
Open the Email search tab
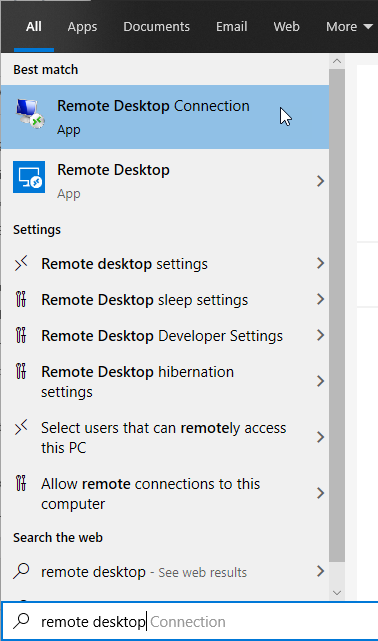232,27
